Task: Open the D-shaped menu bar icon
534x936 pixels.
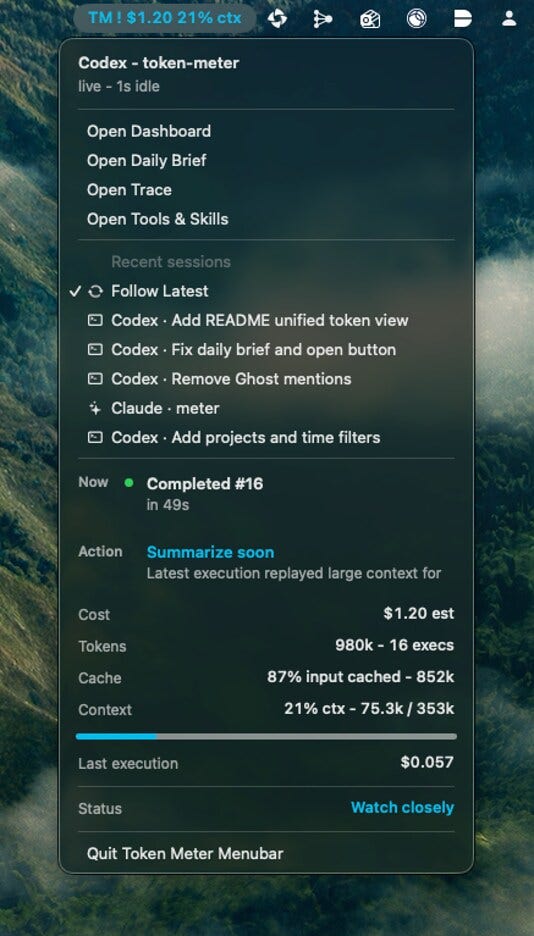Action: tap(462, 19)
